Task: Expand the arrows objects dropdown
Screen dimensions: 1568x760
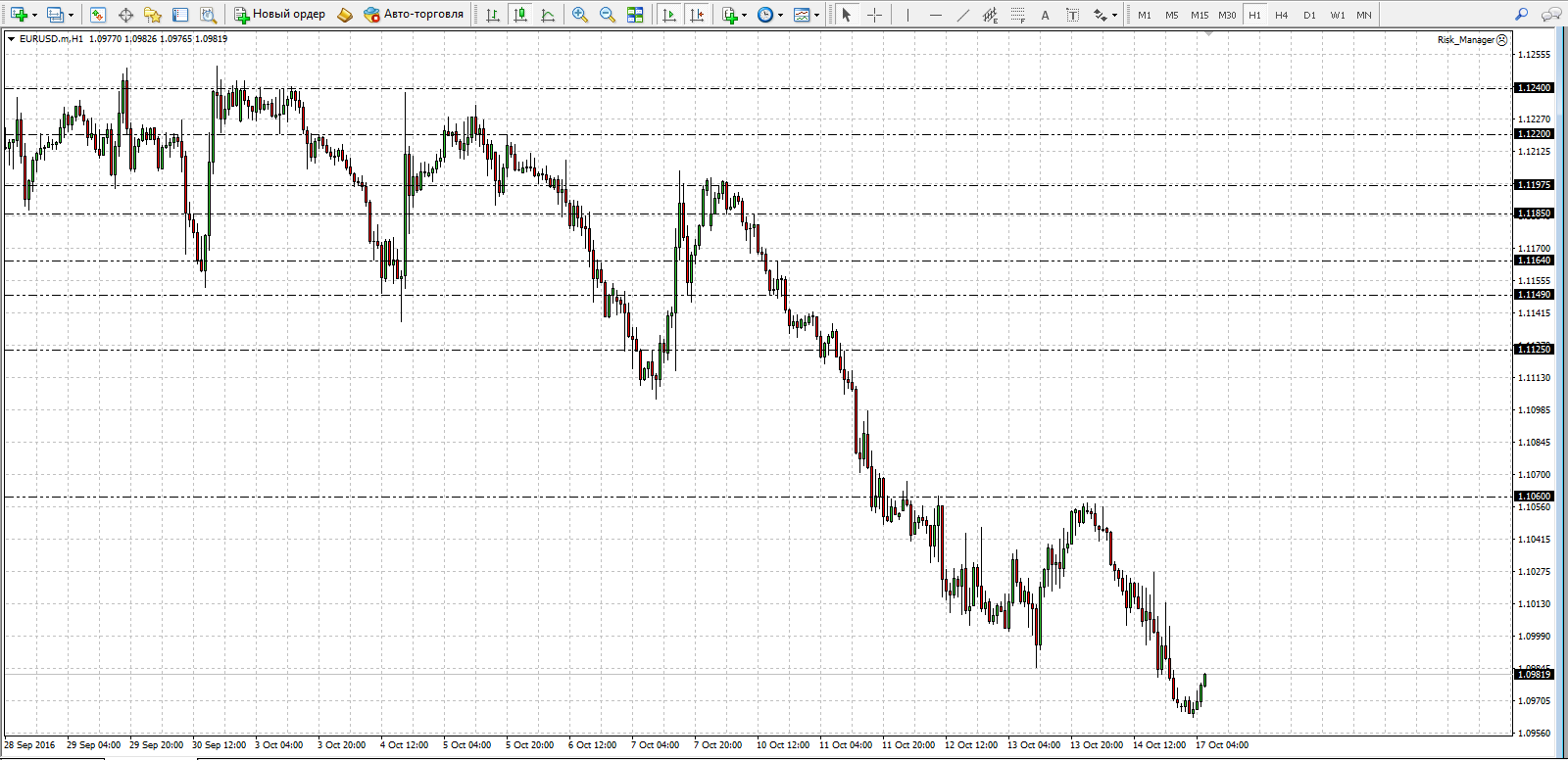Action: tap(1114, 16)
